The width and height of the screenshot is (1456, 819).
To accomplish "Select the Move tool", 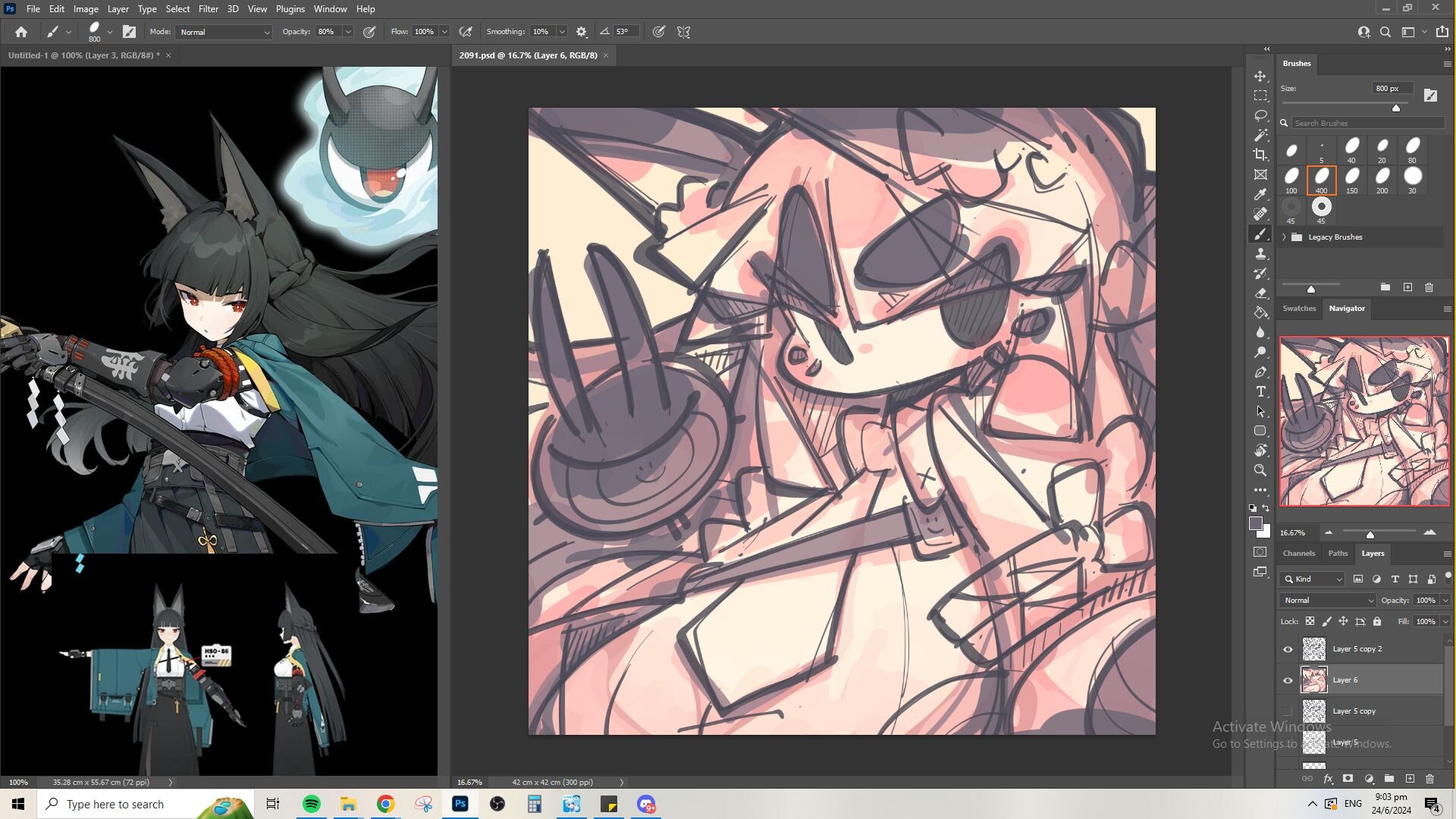I will pyautogui.click(x=1260, y=77).
